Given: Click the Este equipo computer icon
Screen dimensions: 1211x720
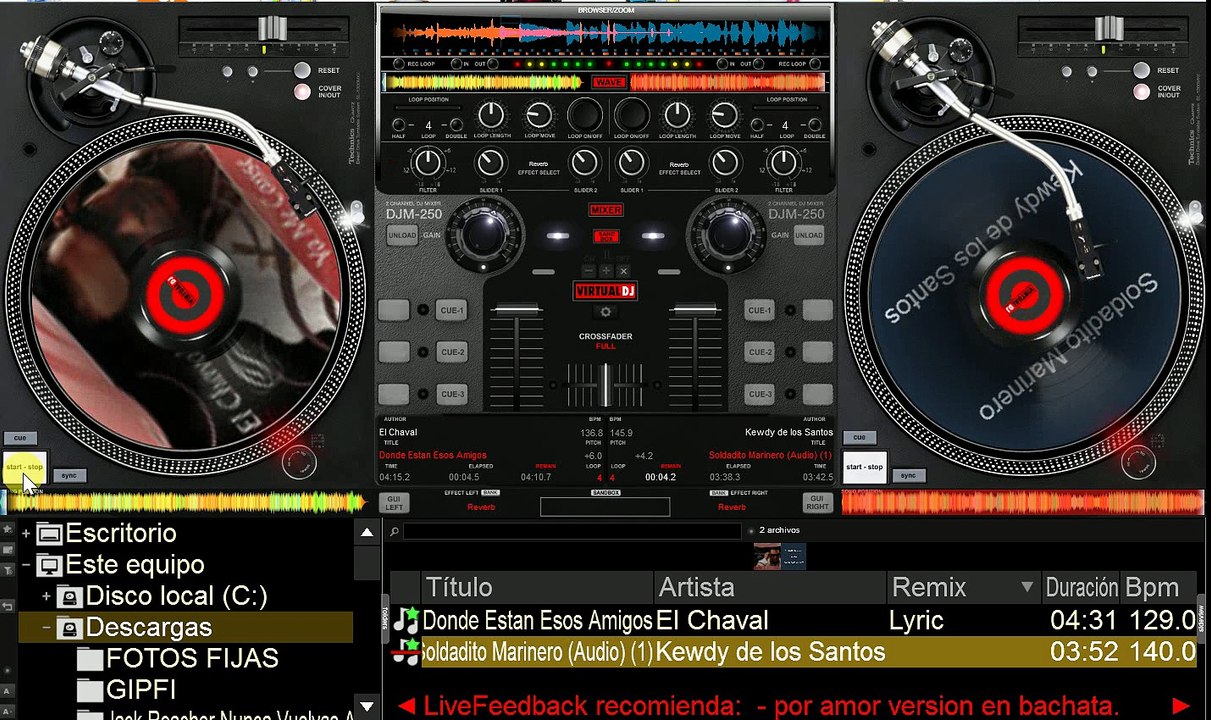Looking at the screenshot, I should (x=49, y=566).
